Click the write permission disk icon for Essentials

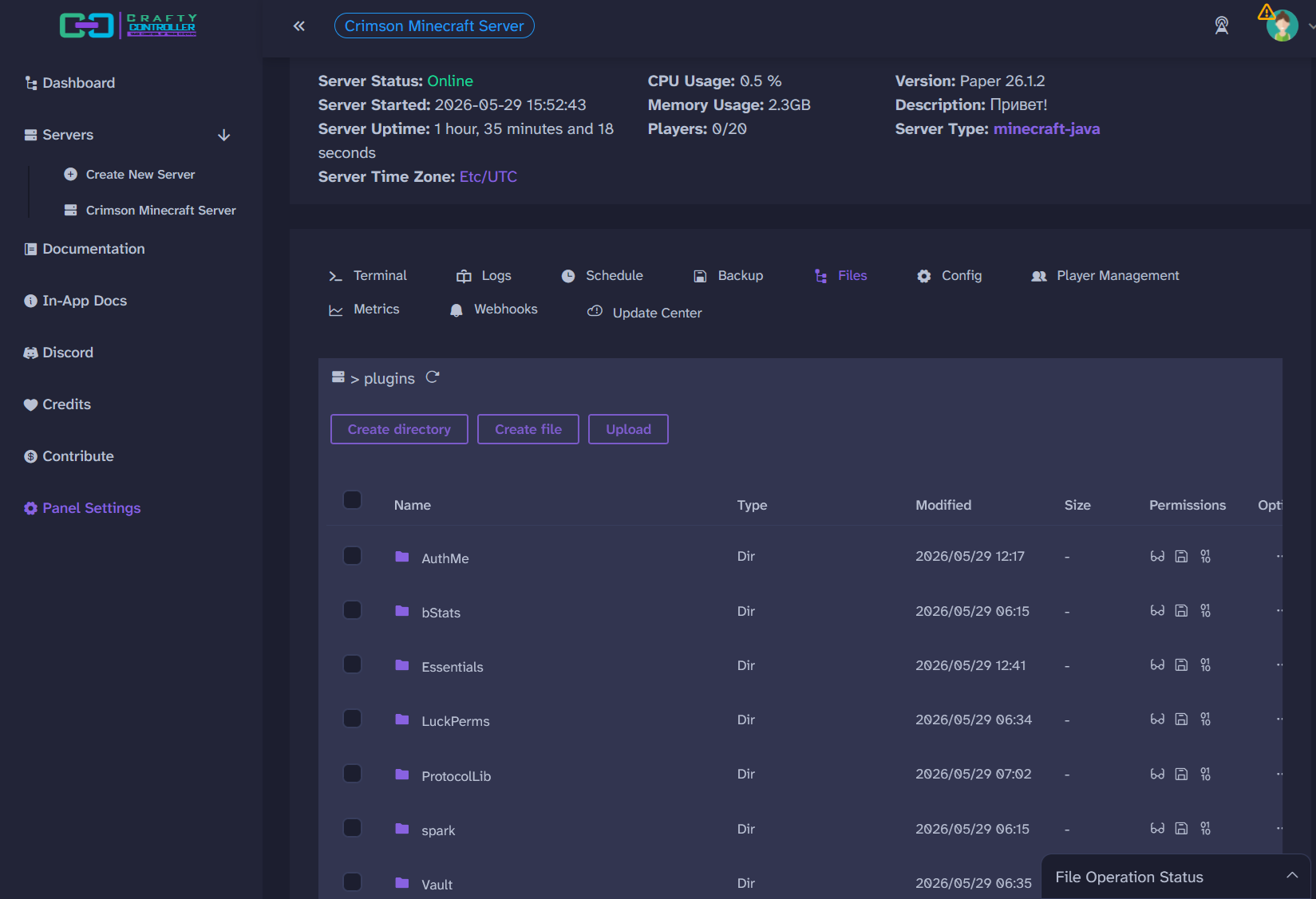point(1182,664)
